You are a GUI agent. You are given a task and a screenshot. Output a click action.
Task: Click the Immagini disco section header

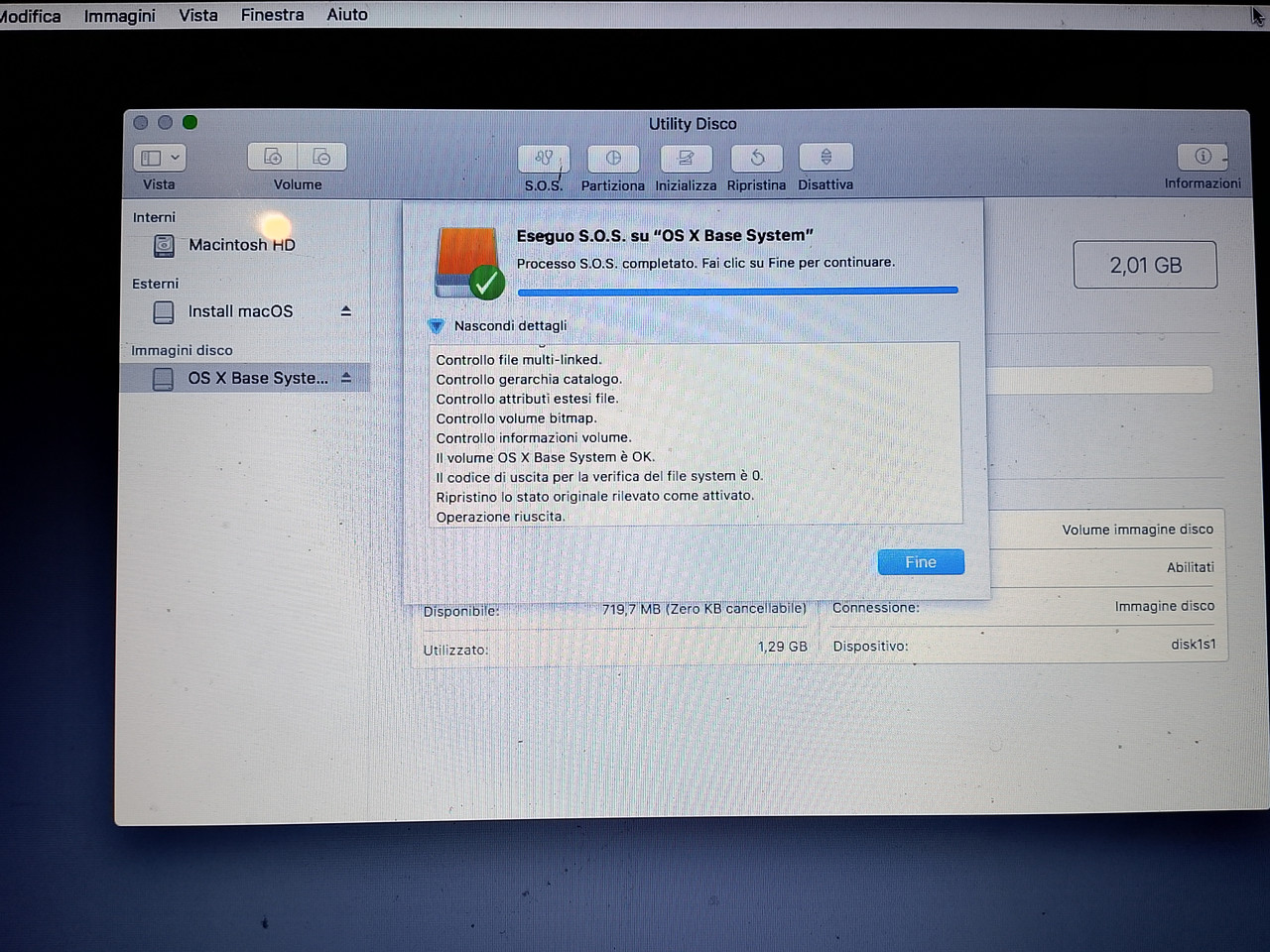coord(182,350)
